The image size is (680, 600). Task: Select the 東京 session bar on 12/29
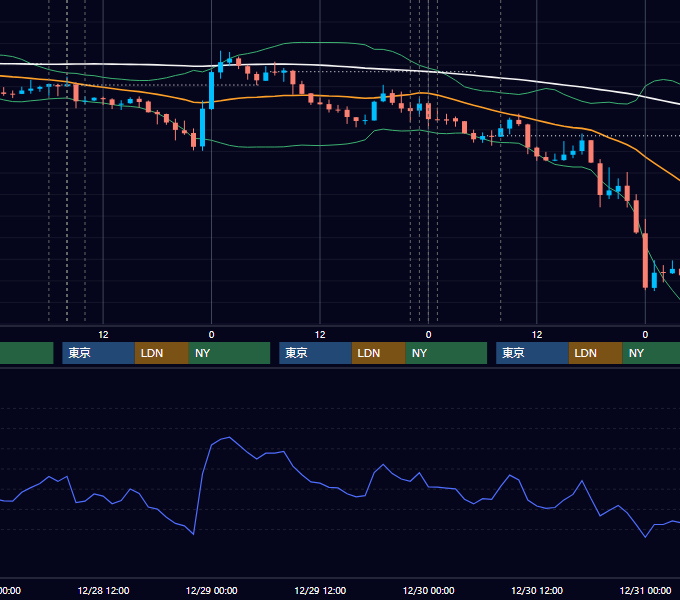[x=315, y=353]
